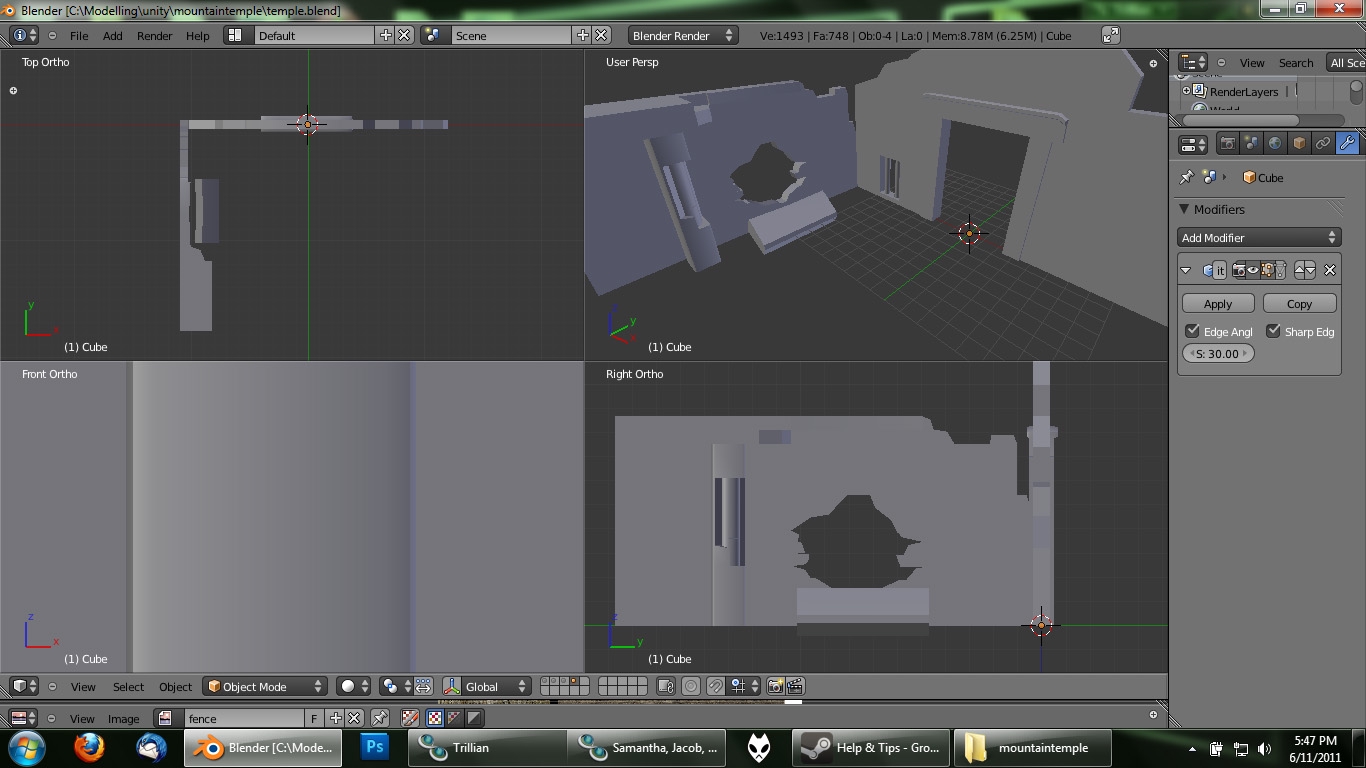Open Object Constraints chain tab
Screen dimensions: 1366x768
(x=1323, y=144)
